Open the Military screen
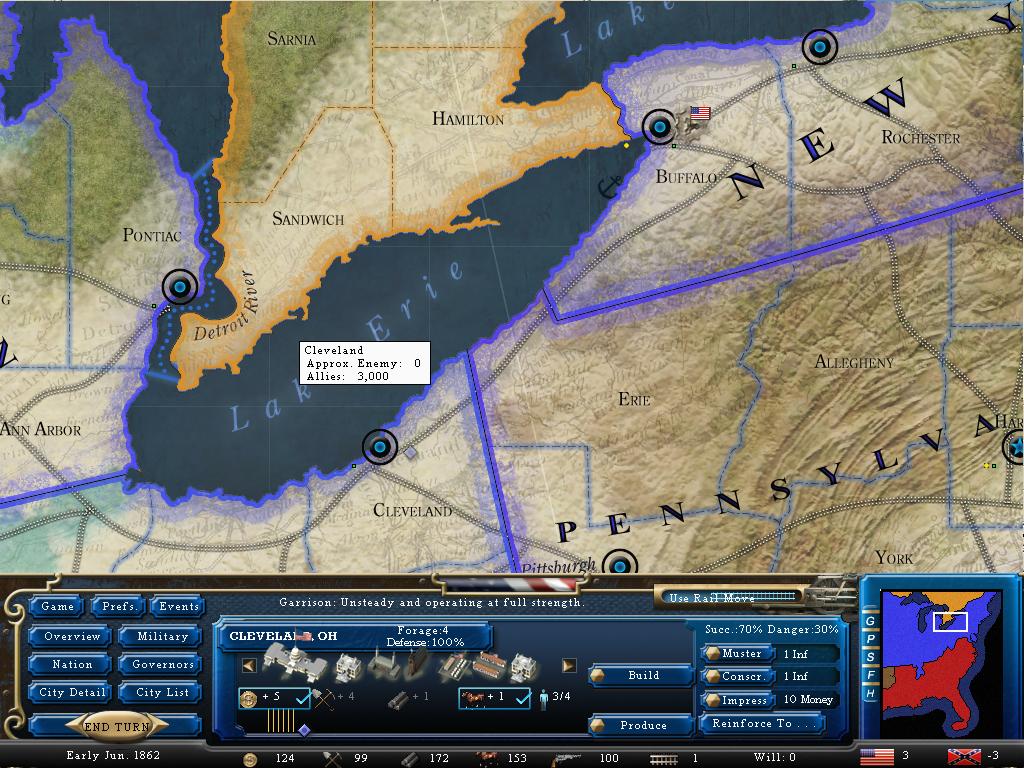Image resolution: width=1024 pixels, height=768 pixels. point(162,636)
